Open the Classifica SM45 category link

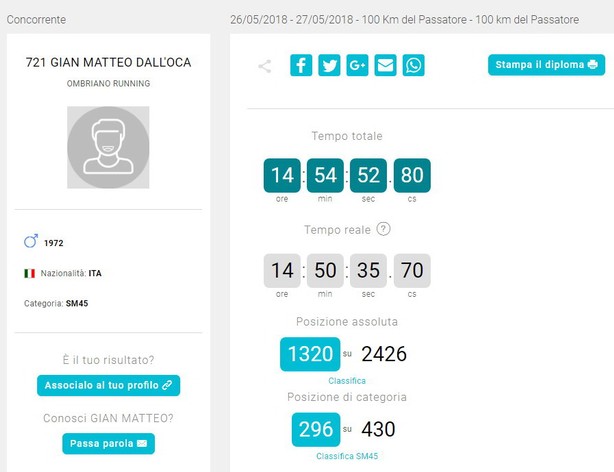coord(347,456)
